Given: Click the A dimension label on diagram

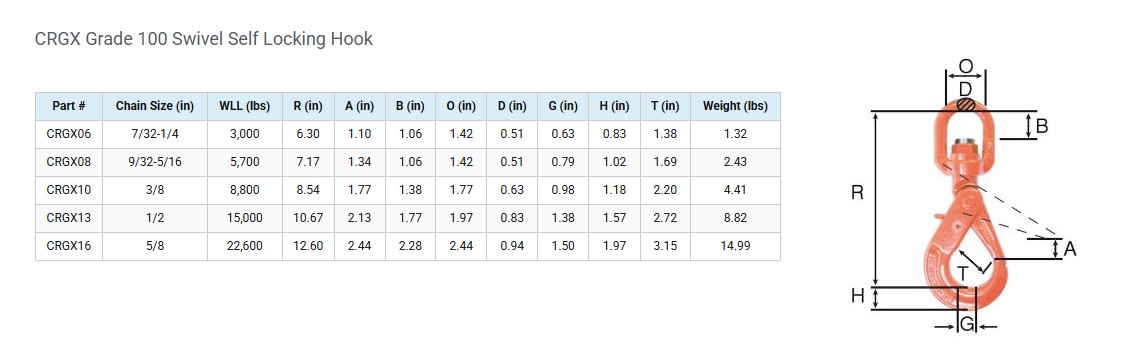Looking at the screenshot, I should (1069, 249).
